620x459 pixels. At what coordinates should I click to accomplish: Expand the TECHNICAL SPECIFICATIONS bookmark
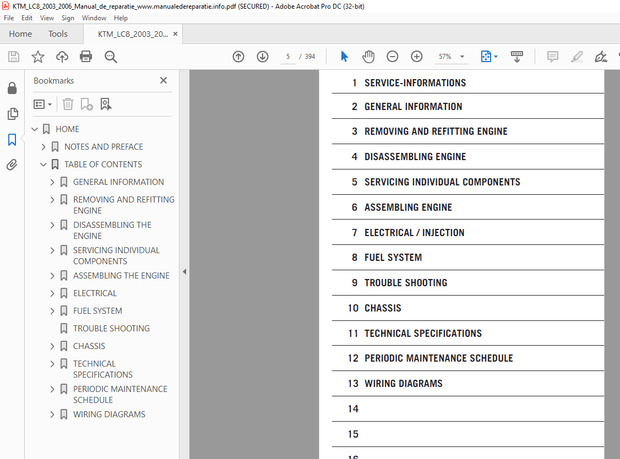pyautogui.click(x=52, y=364)
